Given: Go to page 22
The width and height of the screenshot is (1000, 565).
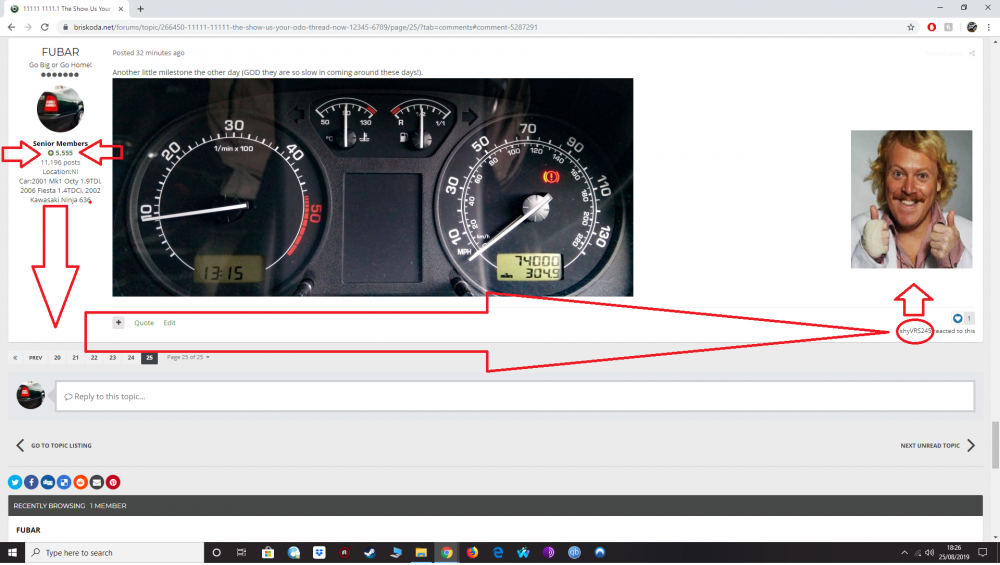Looking at the screenshot, I should 94,358.
